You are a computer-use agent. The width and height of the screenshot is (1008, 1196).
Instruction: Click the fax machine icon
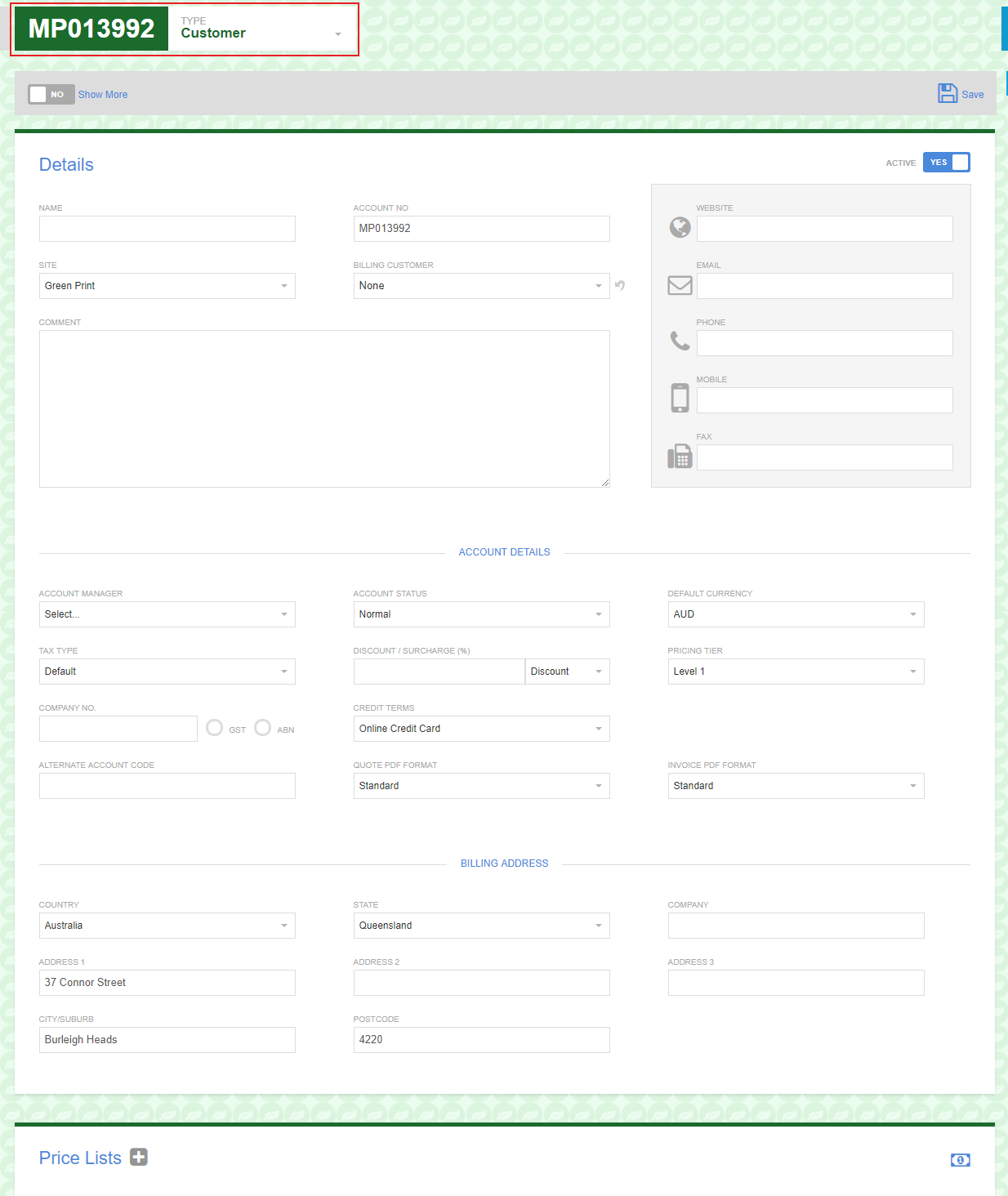[x=680, y=456]
